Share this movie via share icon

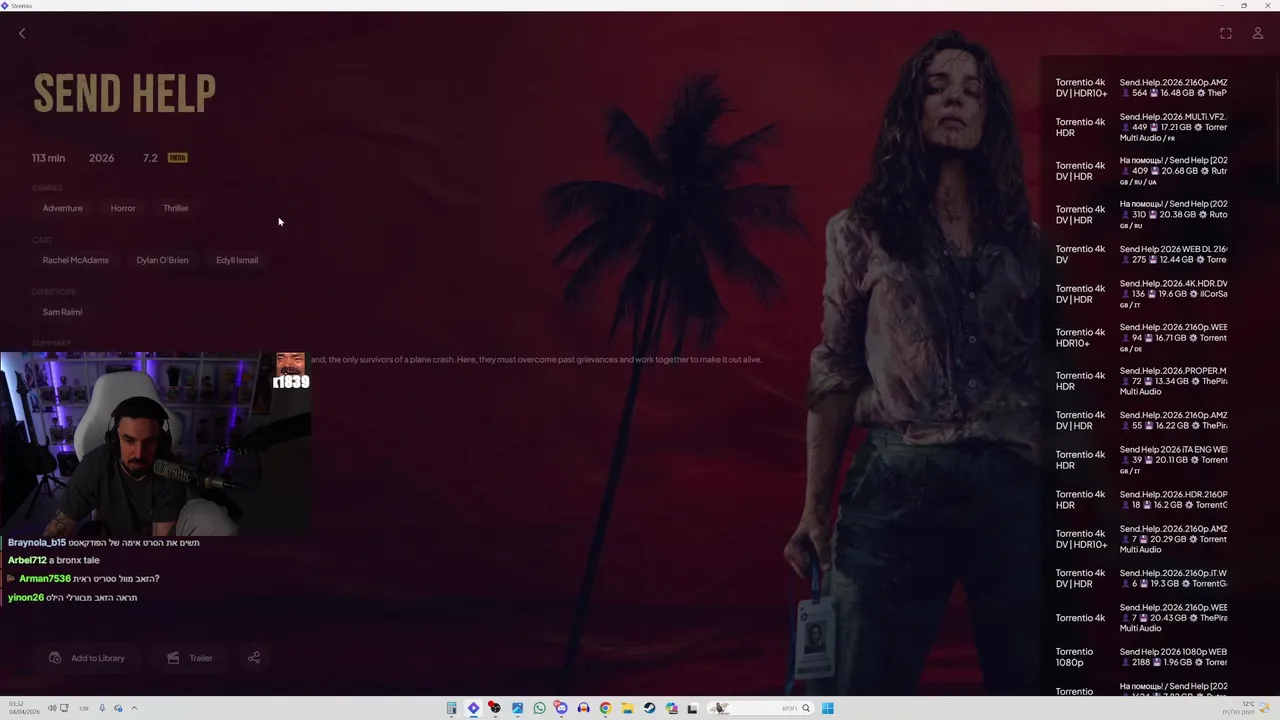tap(254, 657)
